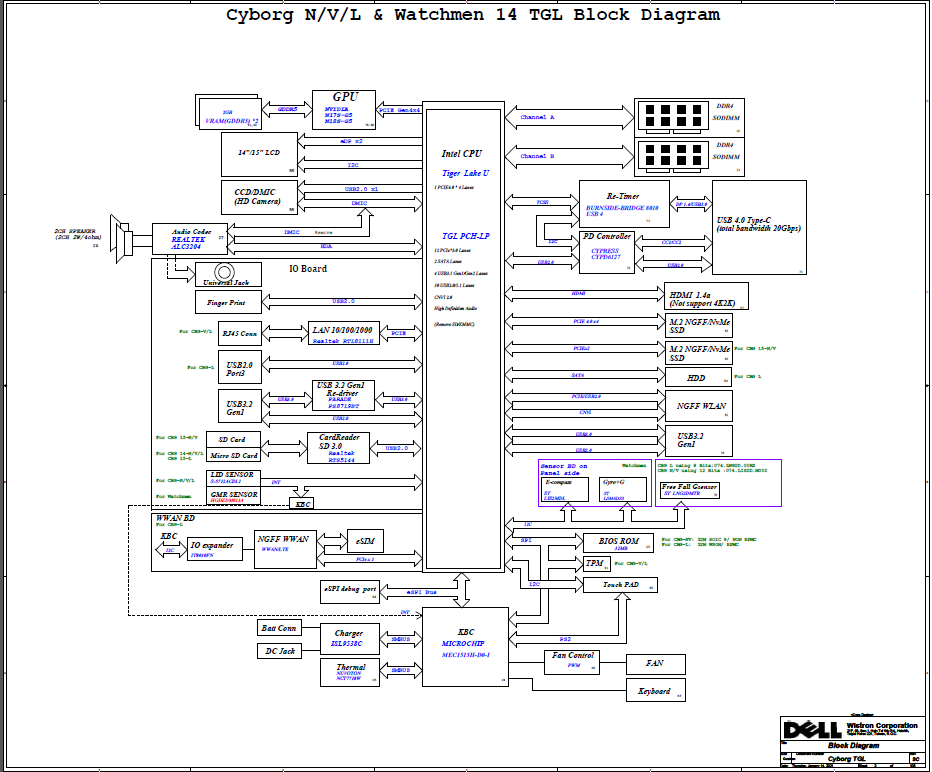Select the 'eSPI Bus' arrow label

point(421,592)
